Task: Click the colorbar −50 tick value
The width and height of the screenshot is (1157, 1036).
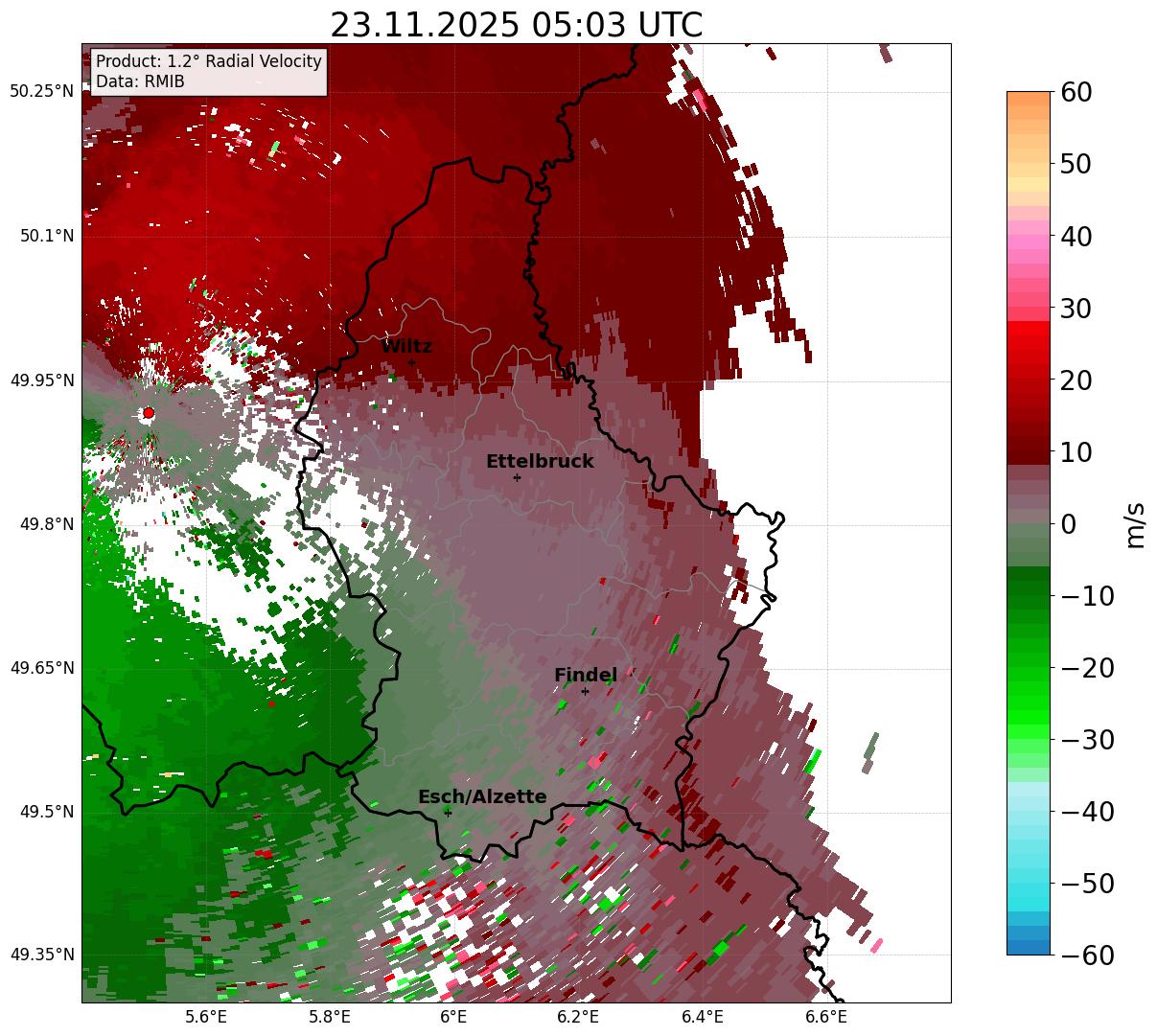Action: [1086, 884]
